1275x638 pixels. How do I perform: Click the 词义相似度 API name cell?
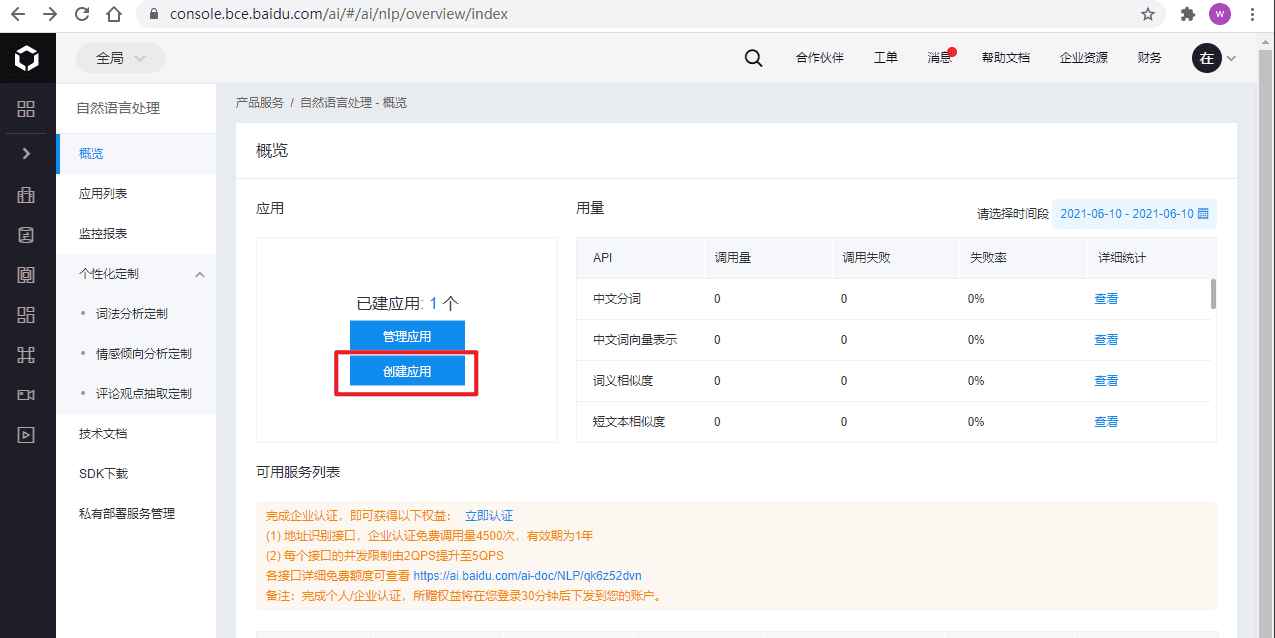pos(623,381)
